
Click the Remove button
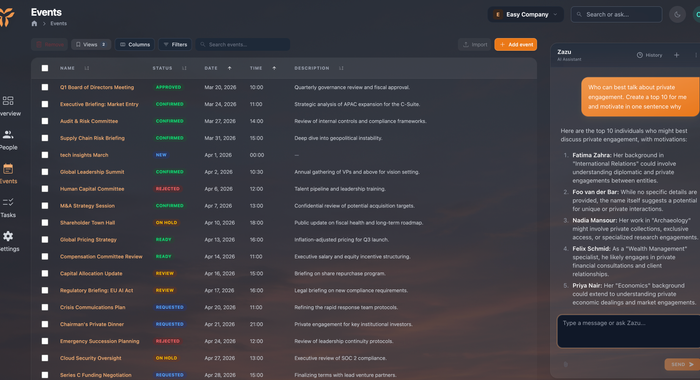pyautogui.click(x=50, y=45)
